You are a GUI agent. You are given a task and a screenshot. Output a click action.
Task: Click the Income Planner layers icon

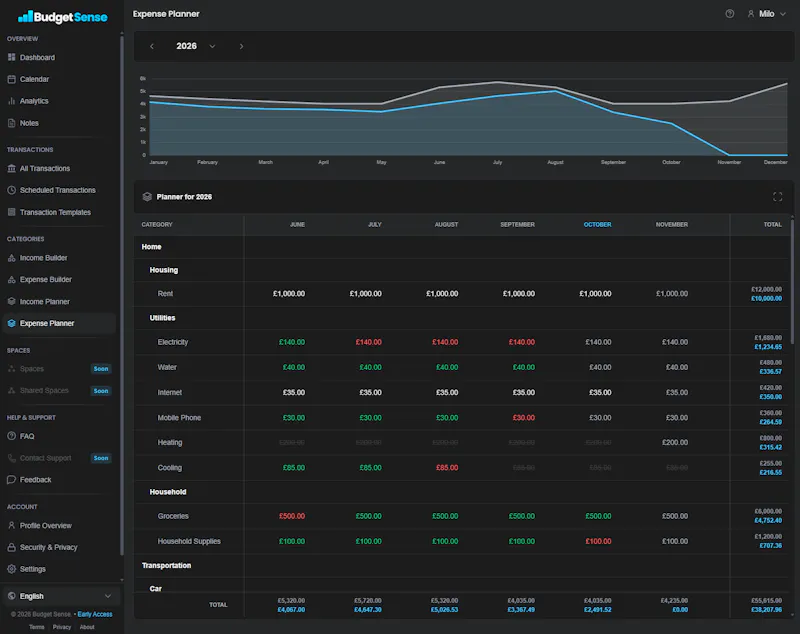(11, 301)
